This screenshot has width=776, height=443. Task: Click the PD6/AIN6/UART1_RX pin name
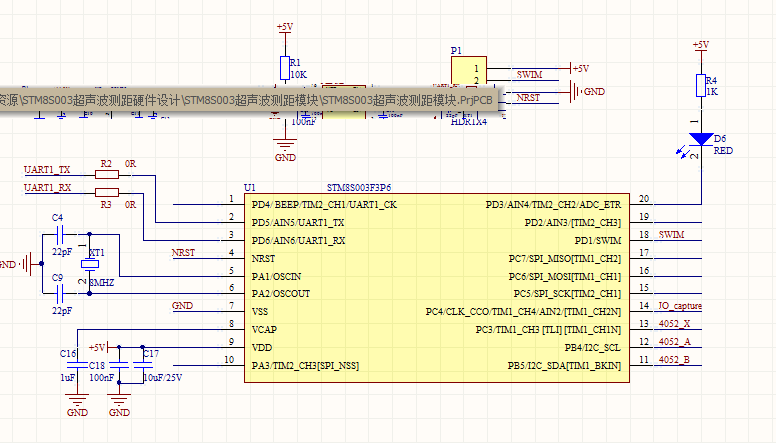coord(298,241)
